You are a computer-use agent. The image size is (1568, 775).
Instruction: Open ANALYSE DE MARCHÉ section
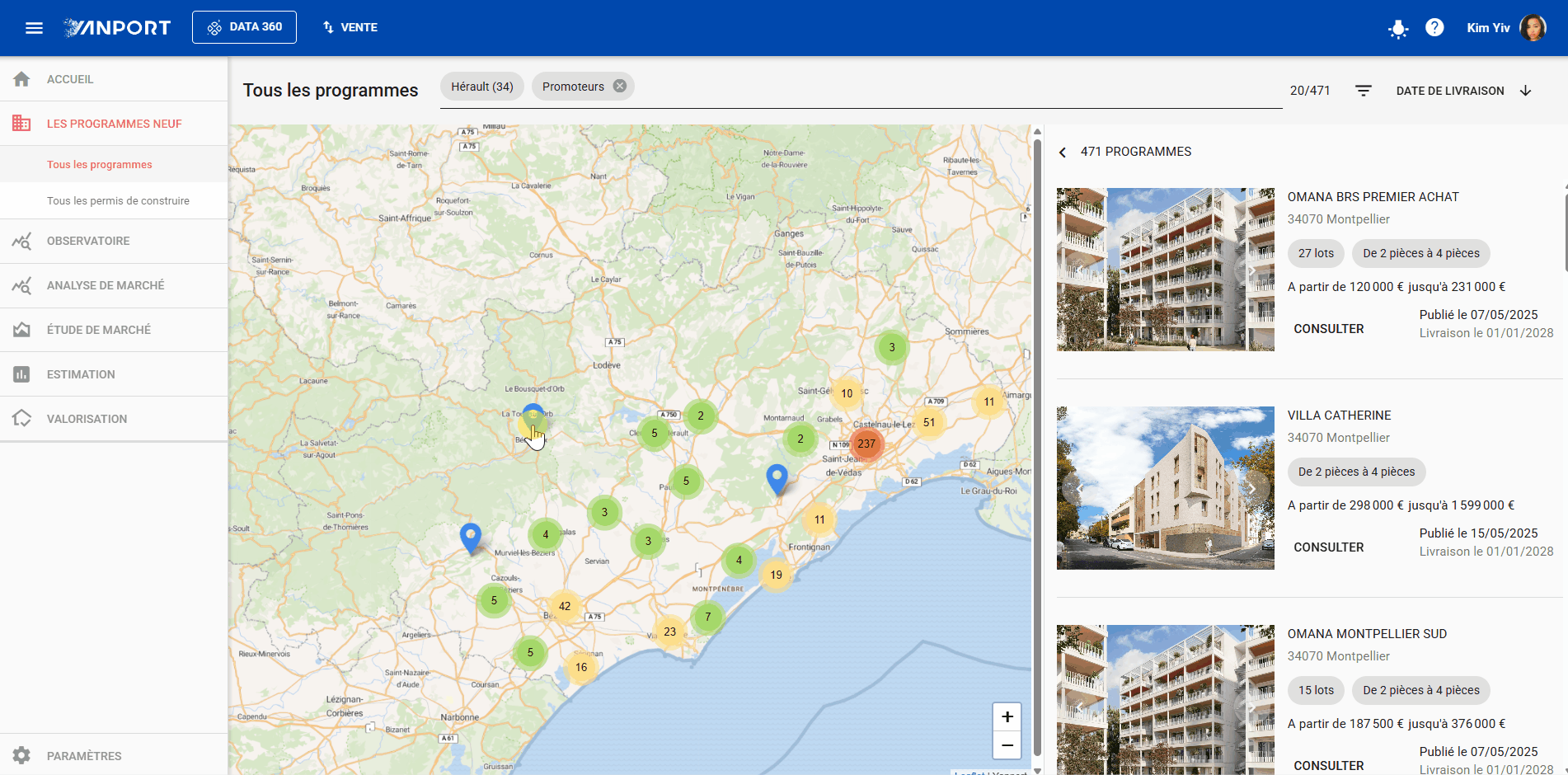coord(114,285)
